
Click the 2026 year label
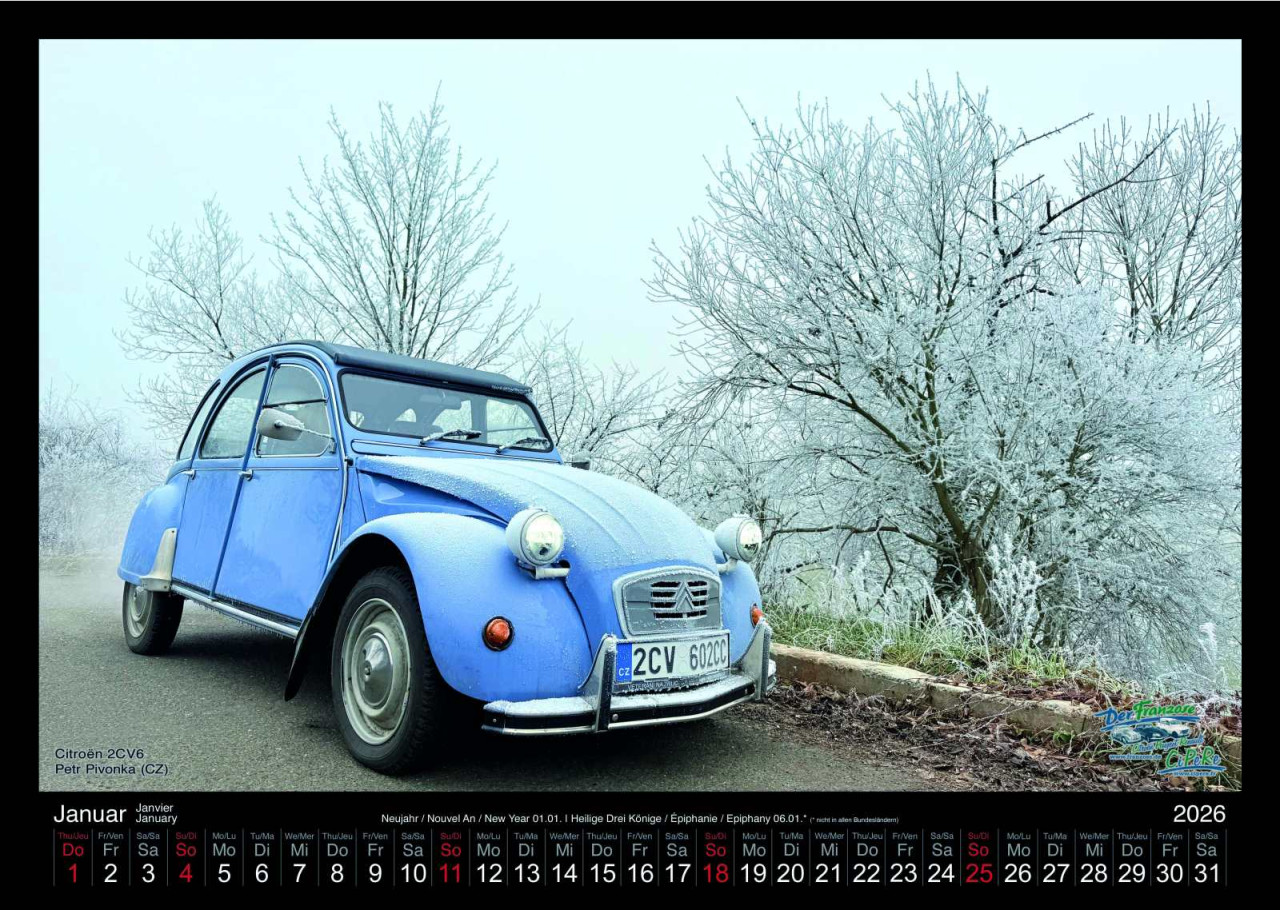coord(1199,814)
